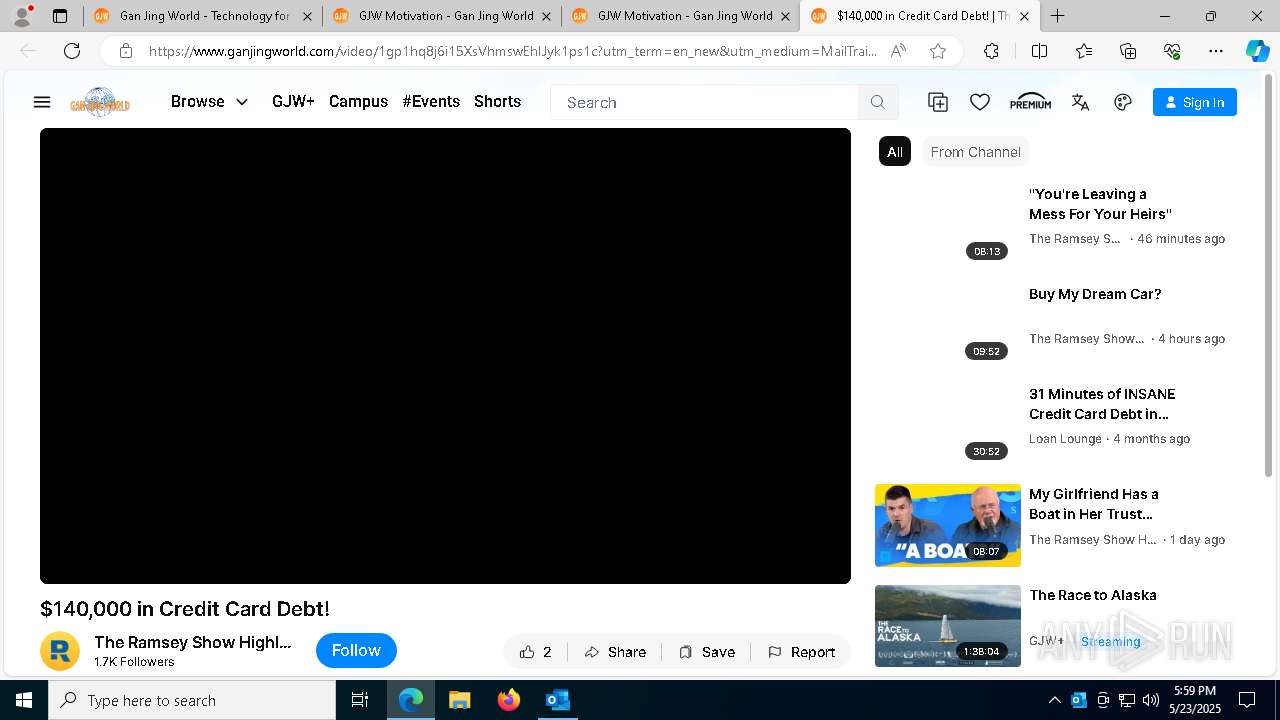Image resolution: width=1280 pixels, height=720 pixels.
Task: Expand the Browse dropdown menu
Action: point(209,102)
